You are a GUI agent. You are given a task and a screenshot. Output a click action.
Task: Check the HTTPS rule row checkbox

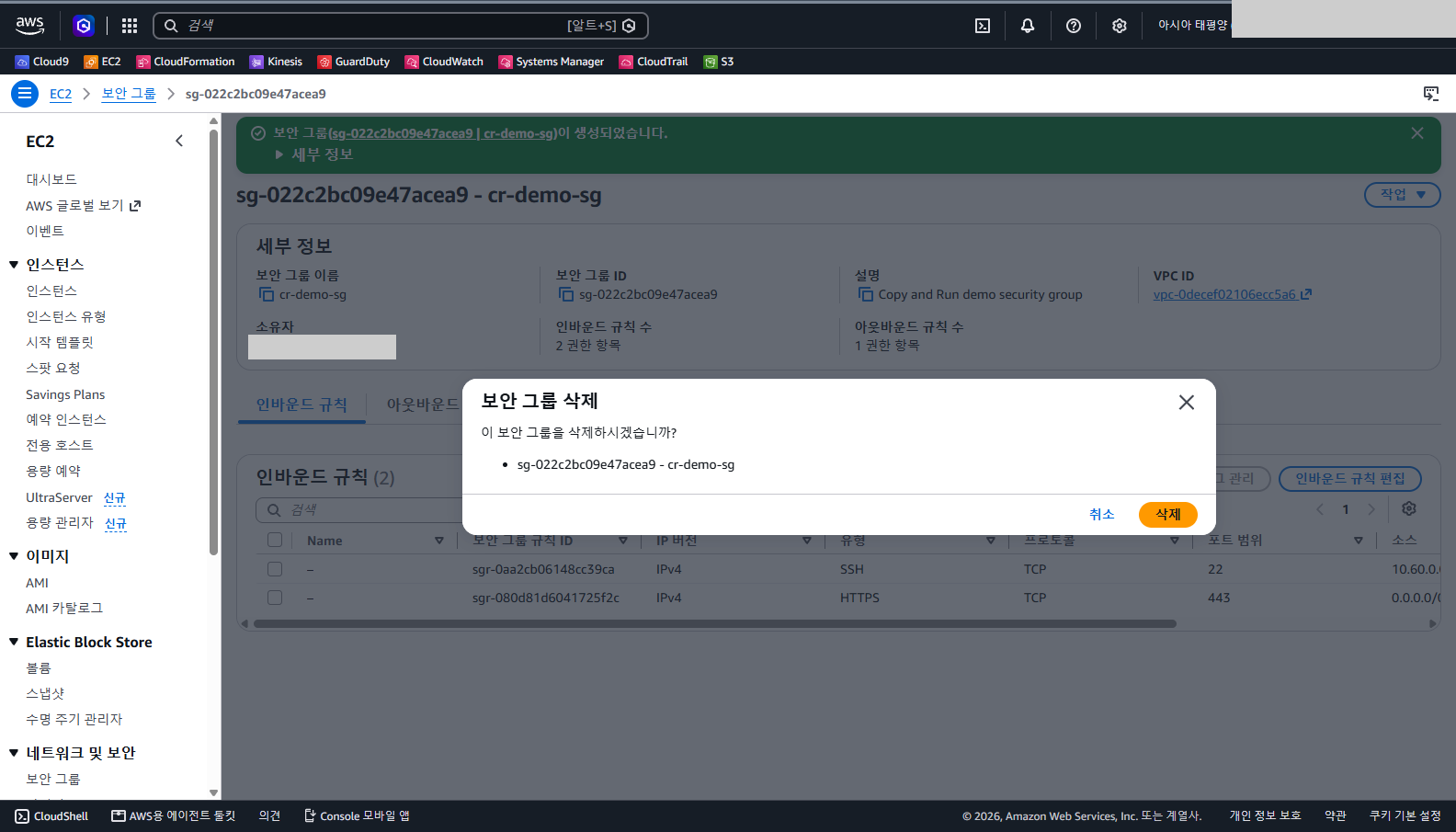click(275, 598)
